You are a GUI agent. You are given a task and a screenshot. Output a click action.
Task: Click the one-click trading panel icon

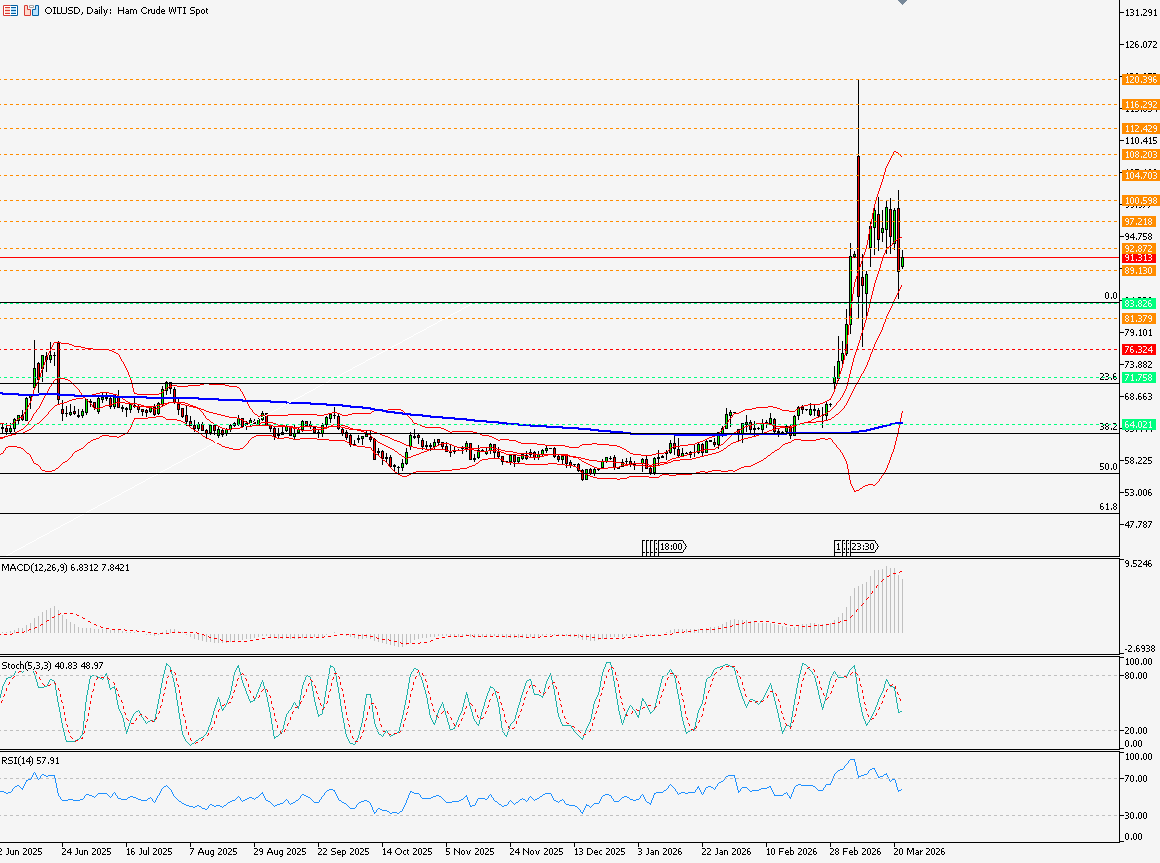pos(9,9)
